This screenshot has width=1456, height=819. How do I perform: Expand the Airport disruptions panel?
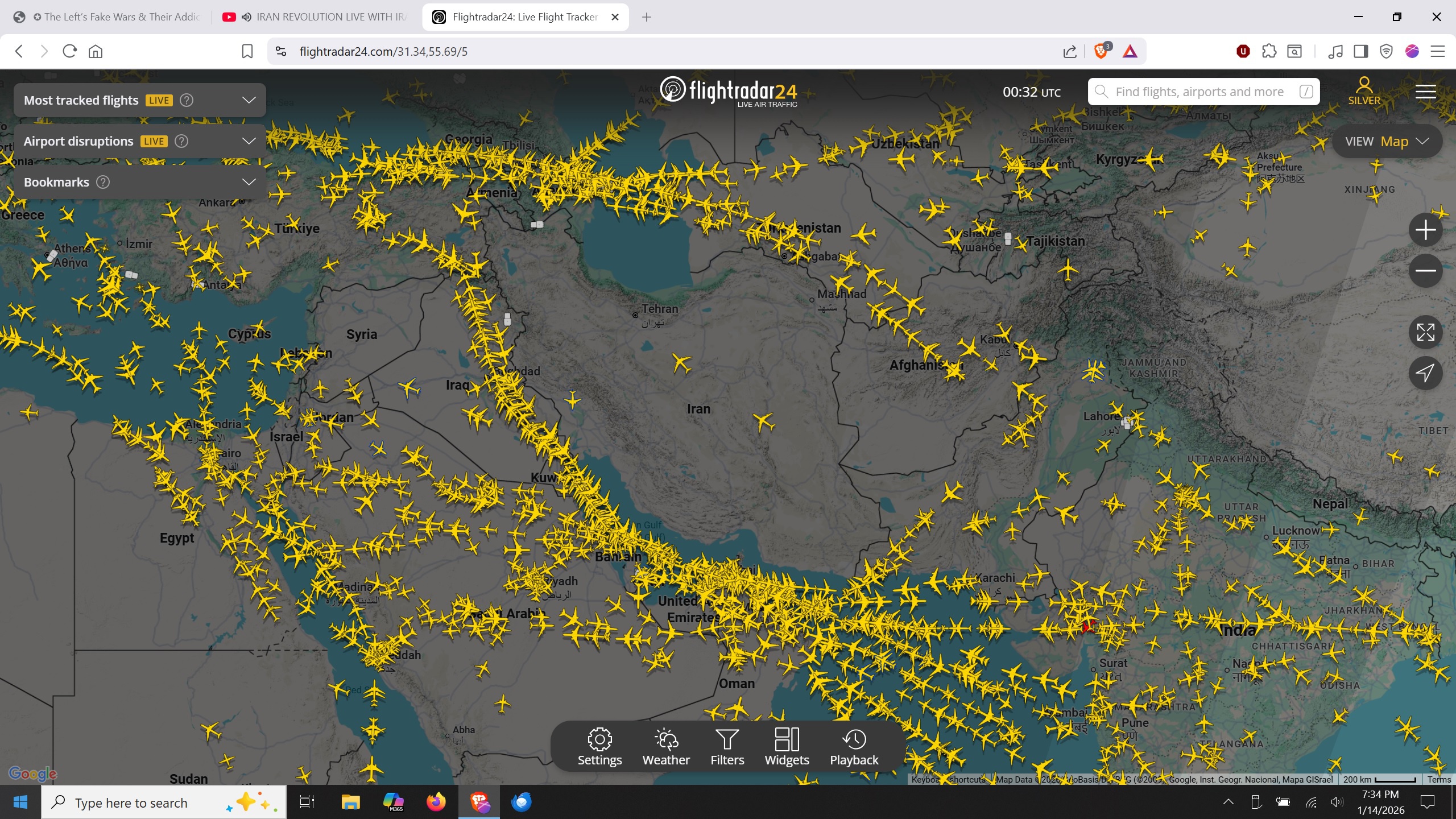[x=249, y=141]
